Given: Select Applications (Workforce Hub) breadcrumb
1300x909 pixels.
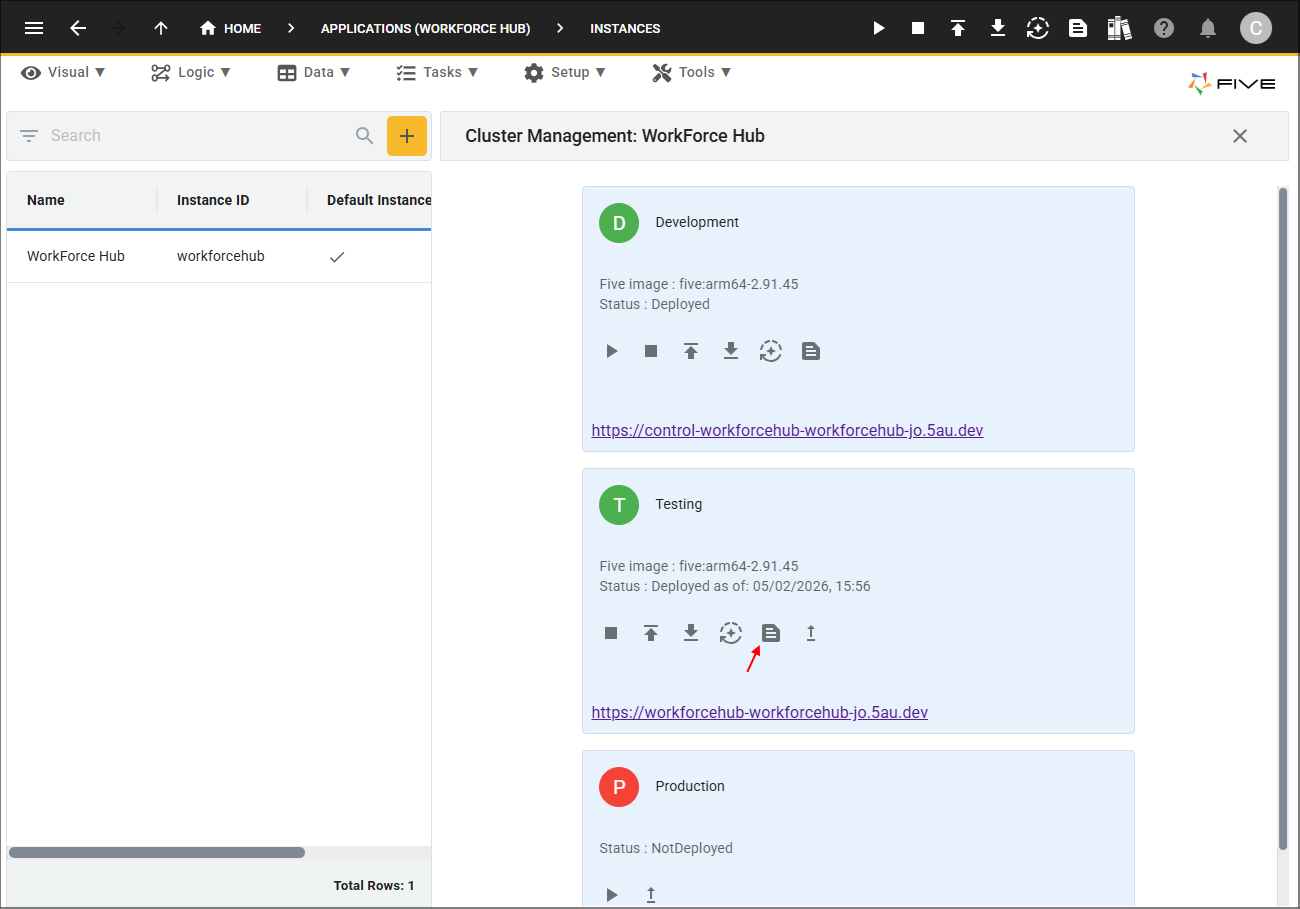Looking at the screenshot, I should pyautogui.click(x=426, y=28).
